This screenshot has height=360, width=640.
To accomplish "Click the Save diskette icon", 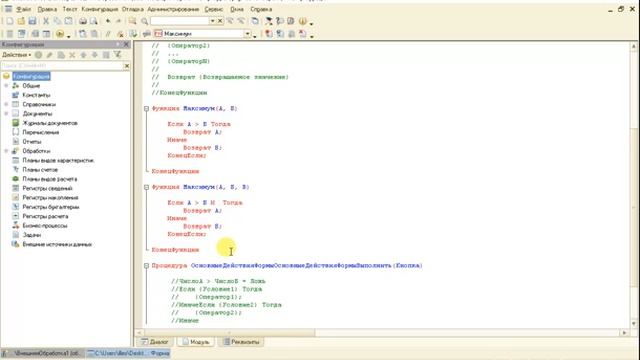I will (x=32, y=21).
